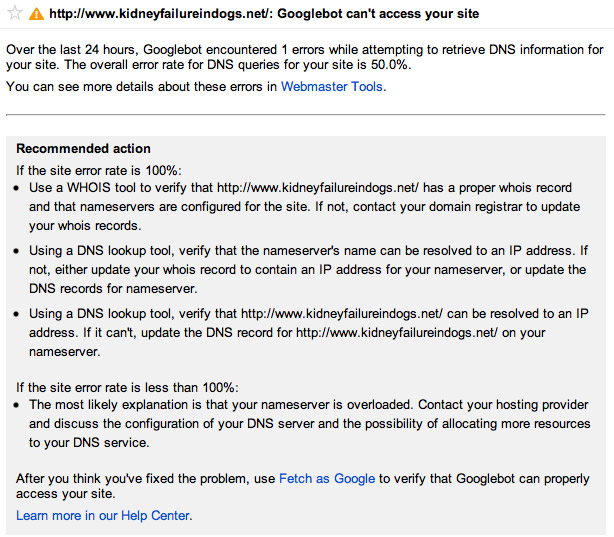Open the 'Googlebot can't access your site' subject
Image resolution: width=614 pixels, height=537 pixels.
click(x=378, y=14)
